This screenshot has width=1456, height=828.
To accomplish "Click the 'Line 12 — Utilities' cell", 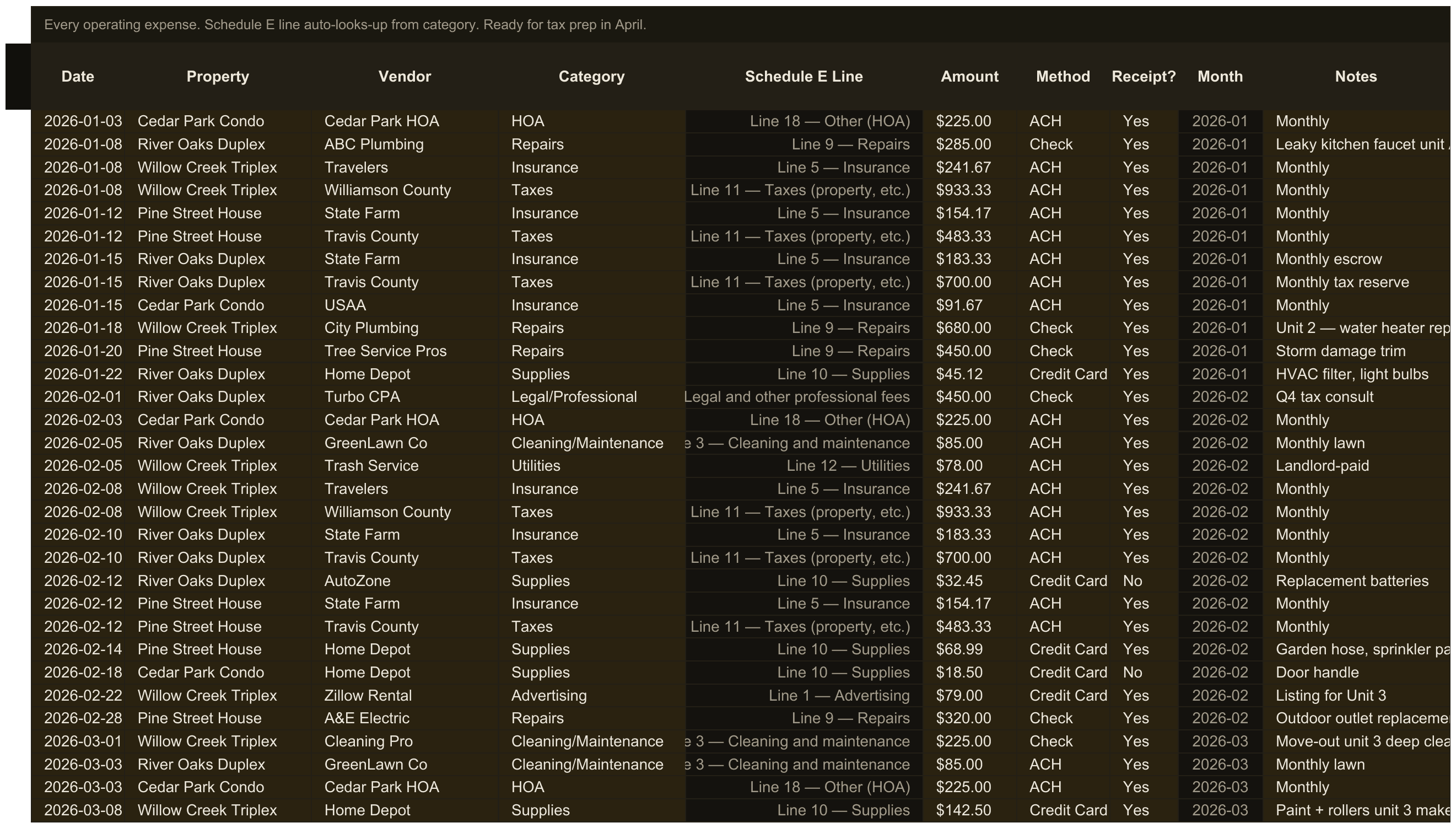I will coord(804,466).
